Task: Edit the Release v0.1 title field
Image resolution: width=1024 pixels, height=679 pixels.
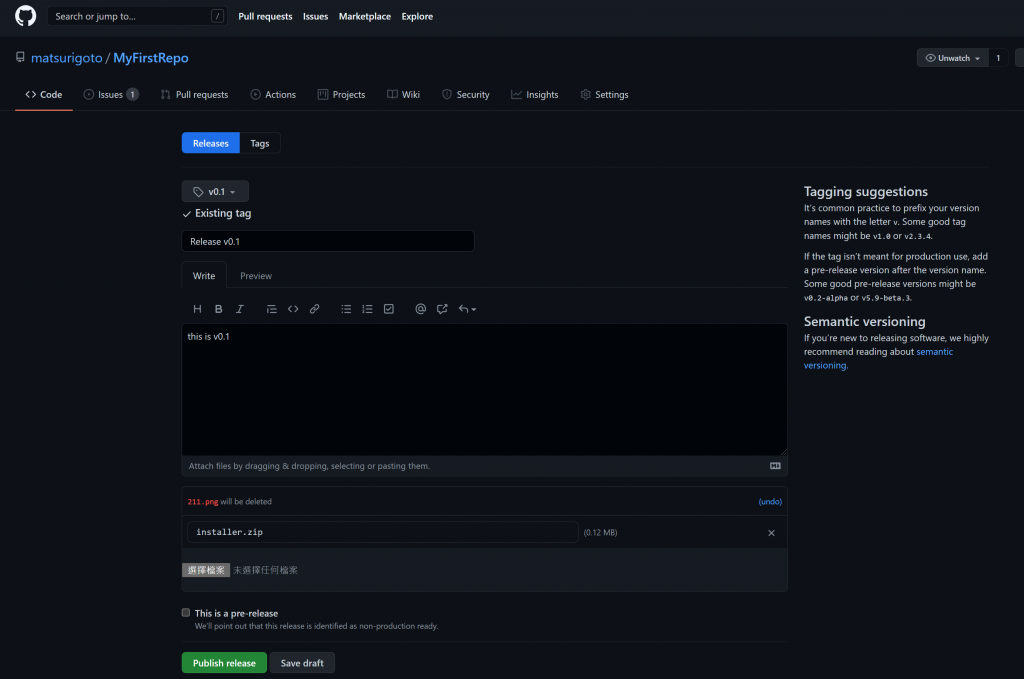Action: tap(328, 242)
